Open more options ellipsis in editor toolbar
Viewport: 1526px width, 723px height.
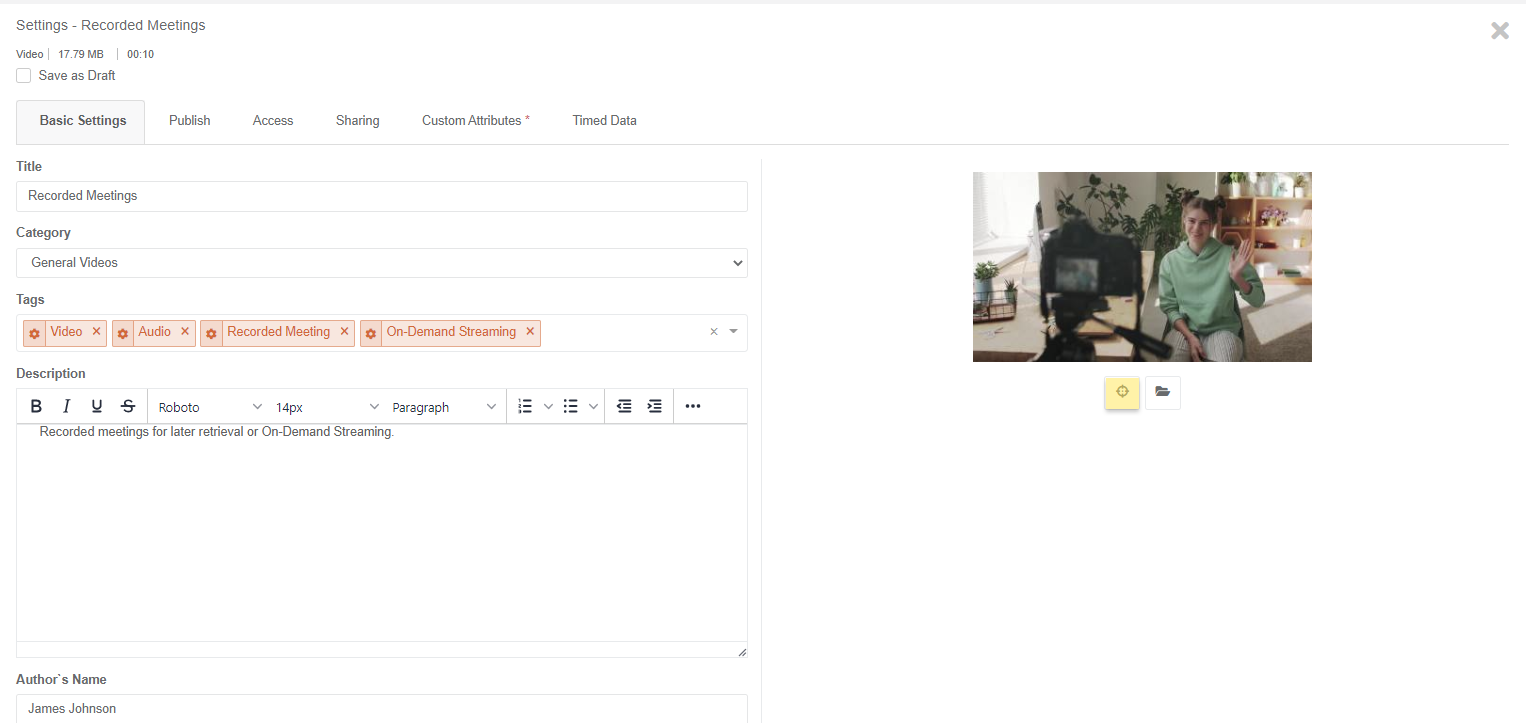point(693,406)
